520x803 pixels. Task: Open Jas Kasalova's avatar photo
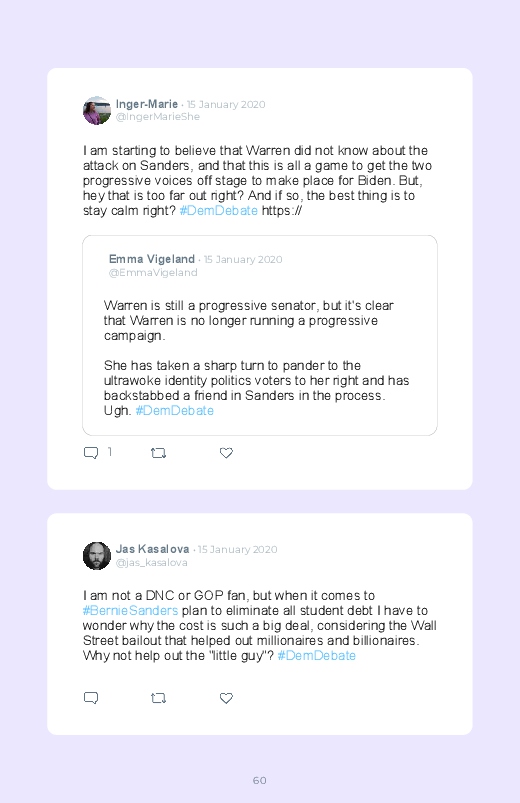pyautogui.click(x=97, y=556)
